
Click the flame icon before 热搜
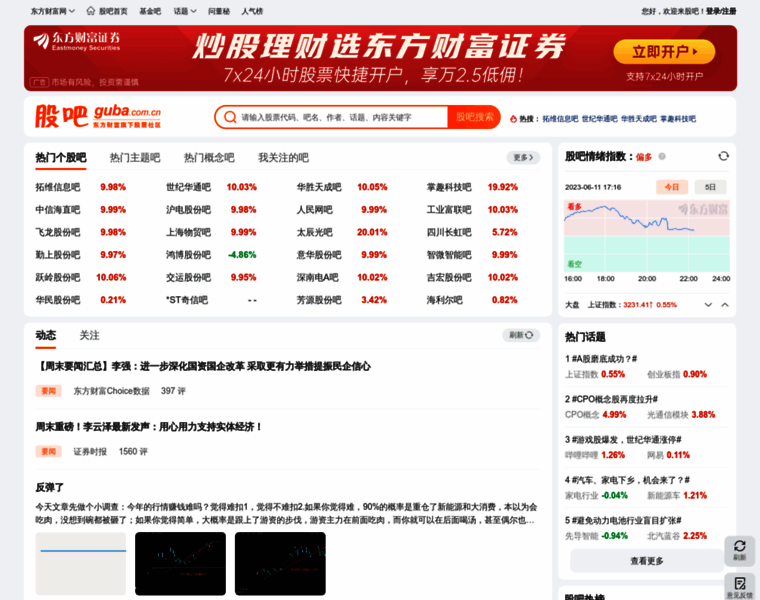(x=513, y=119)
